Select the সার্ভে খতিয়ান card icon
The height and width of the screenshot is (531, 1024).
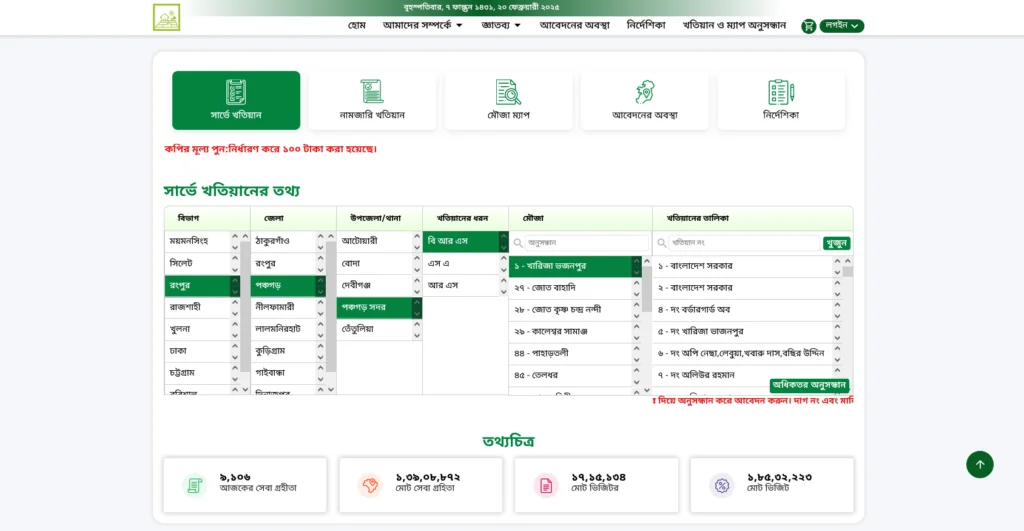236,92
